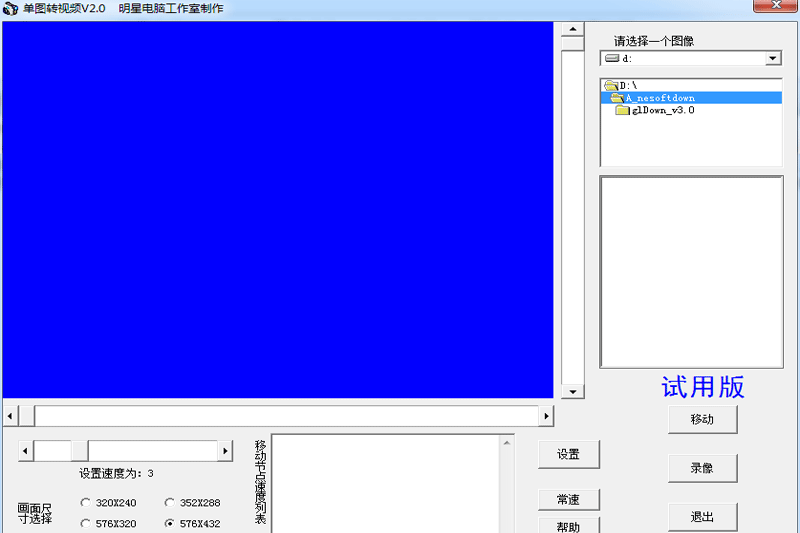Click the preview horizontal scrollbar left arrow
The image size is (800, 533).
[10, 416]
